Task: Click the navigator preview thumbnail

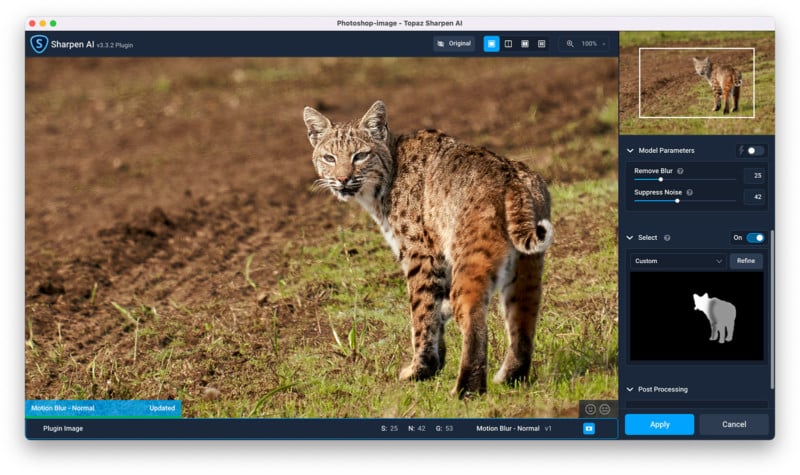Action: coord(697,83)
